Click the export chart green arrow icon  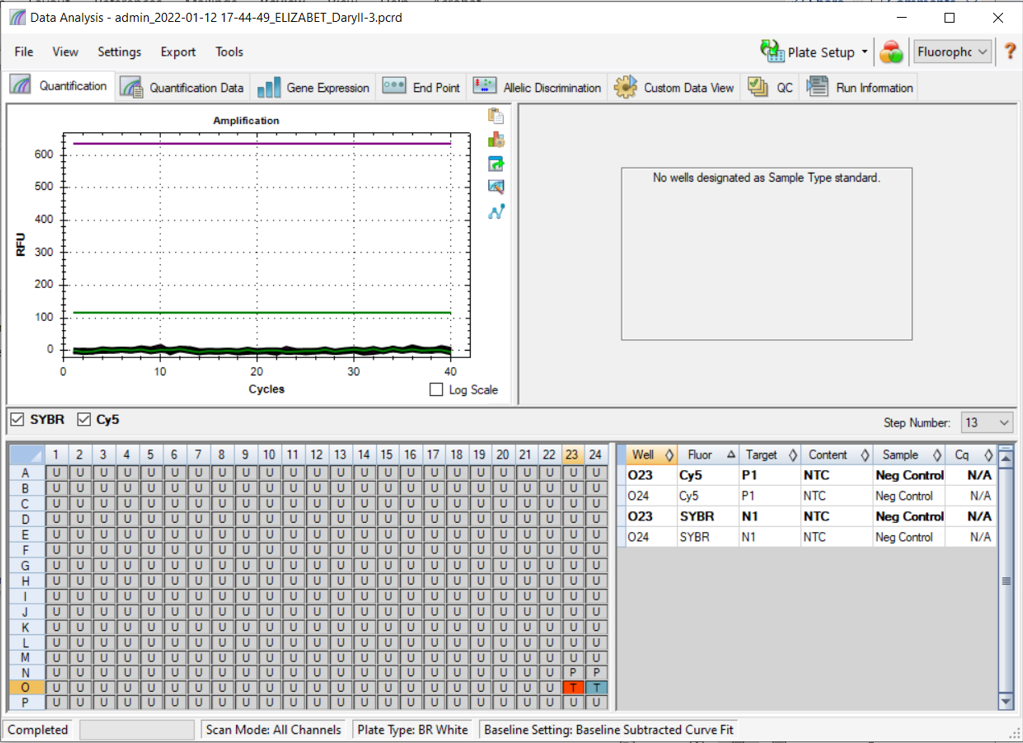click(496, 163)
